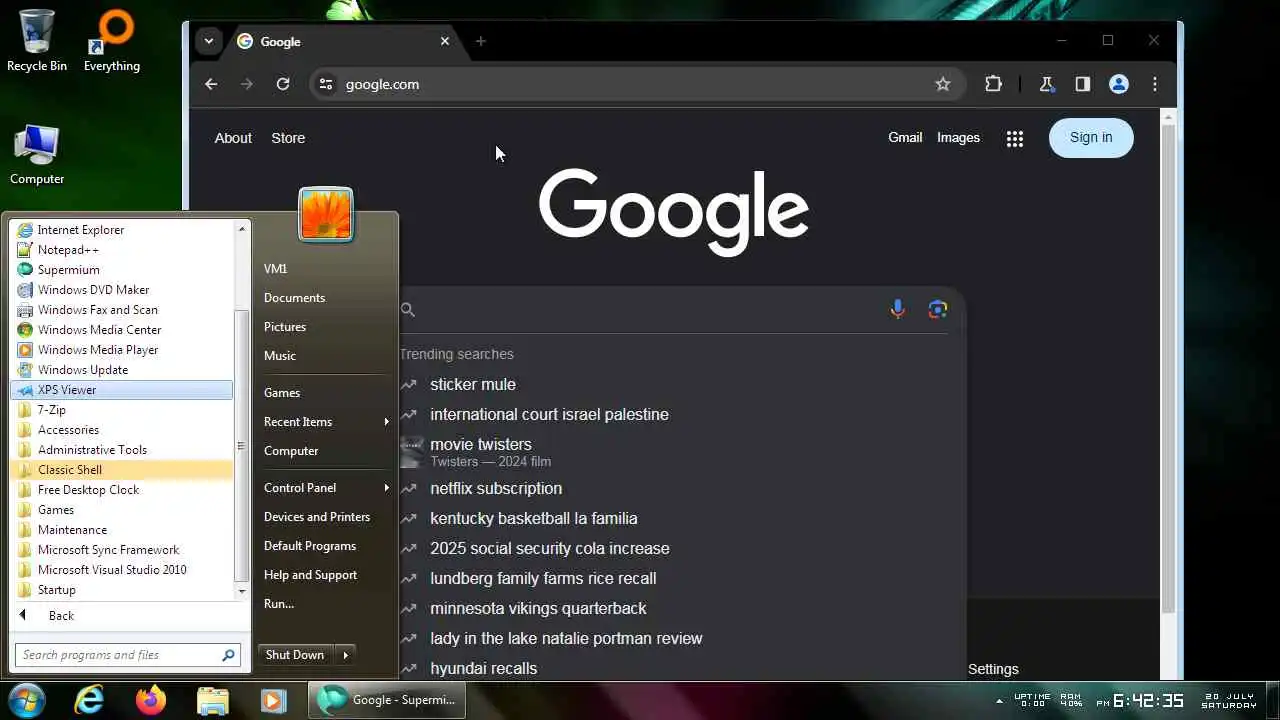Open the media player taskbar icon
The image size is (1280, 720).
pos(273,700)
